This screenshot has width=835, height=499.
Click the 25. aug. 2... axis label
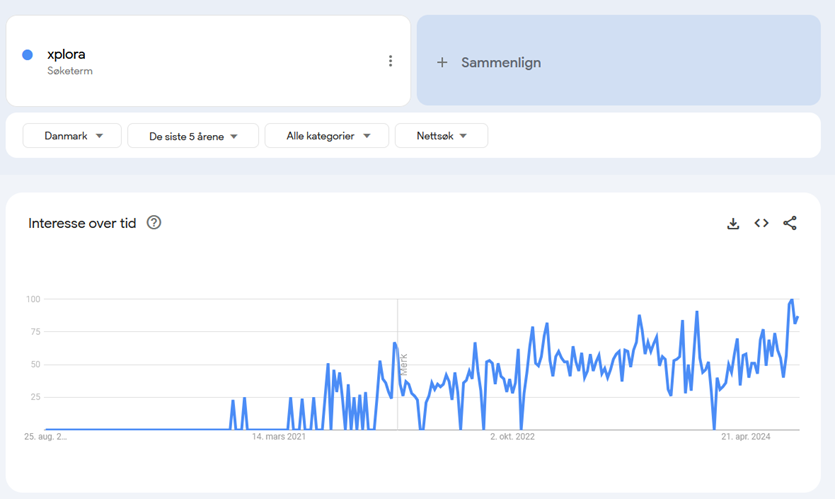pos(45,437)
